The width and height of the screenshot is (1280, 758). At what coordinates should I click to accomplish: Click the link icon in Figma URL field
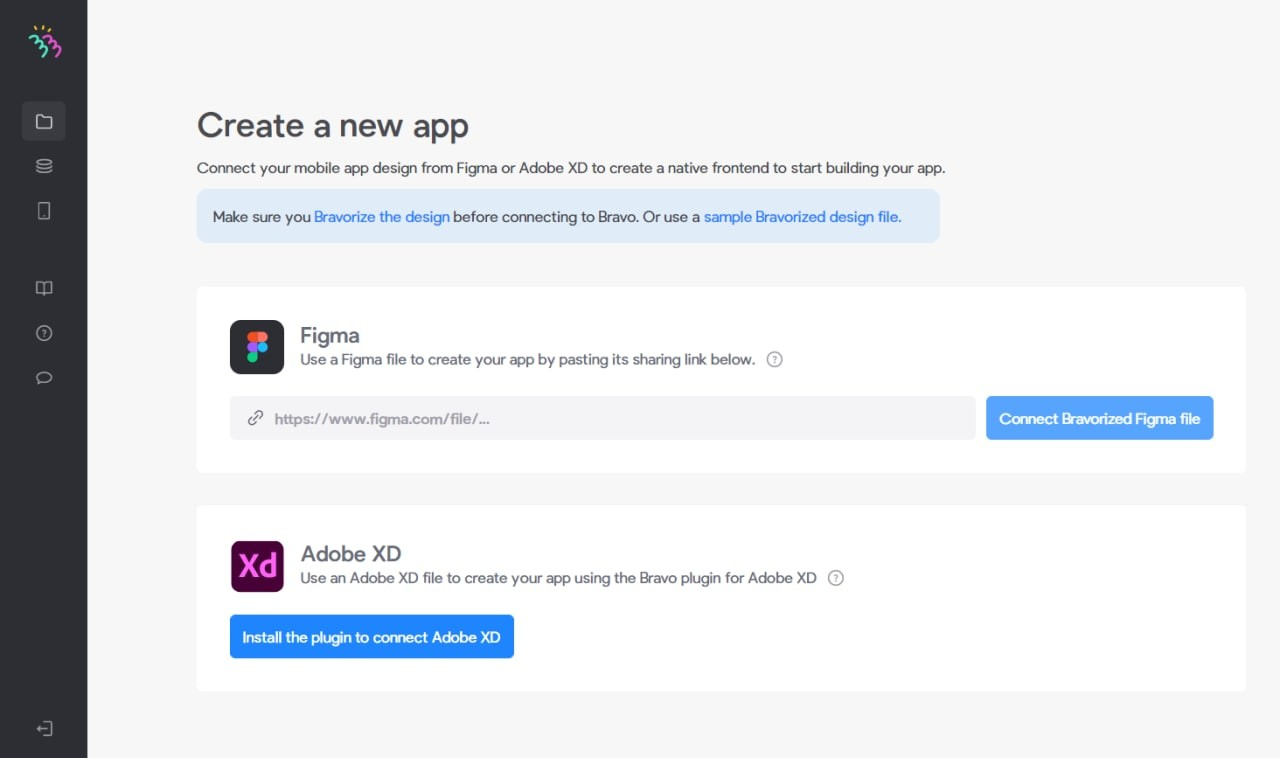[x=255, y=418]
